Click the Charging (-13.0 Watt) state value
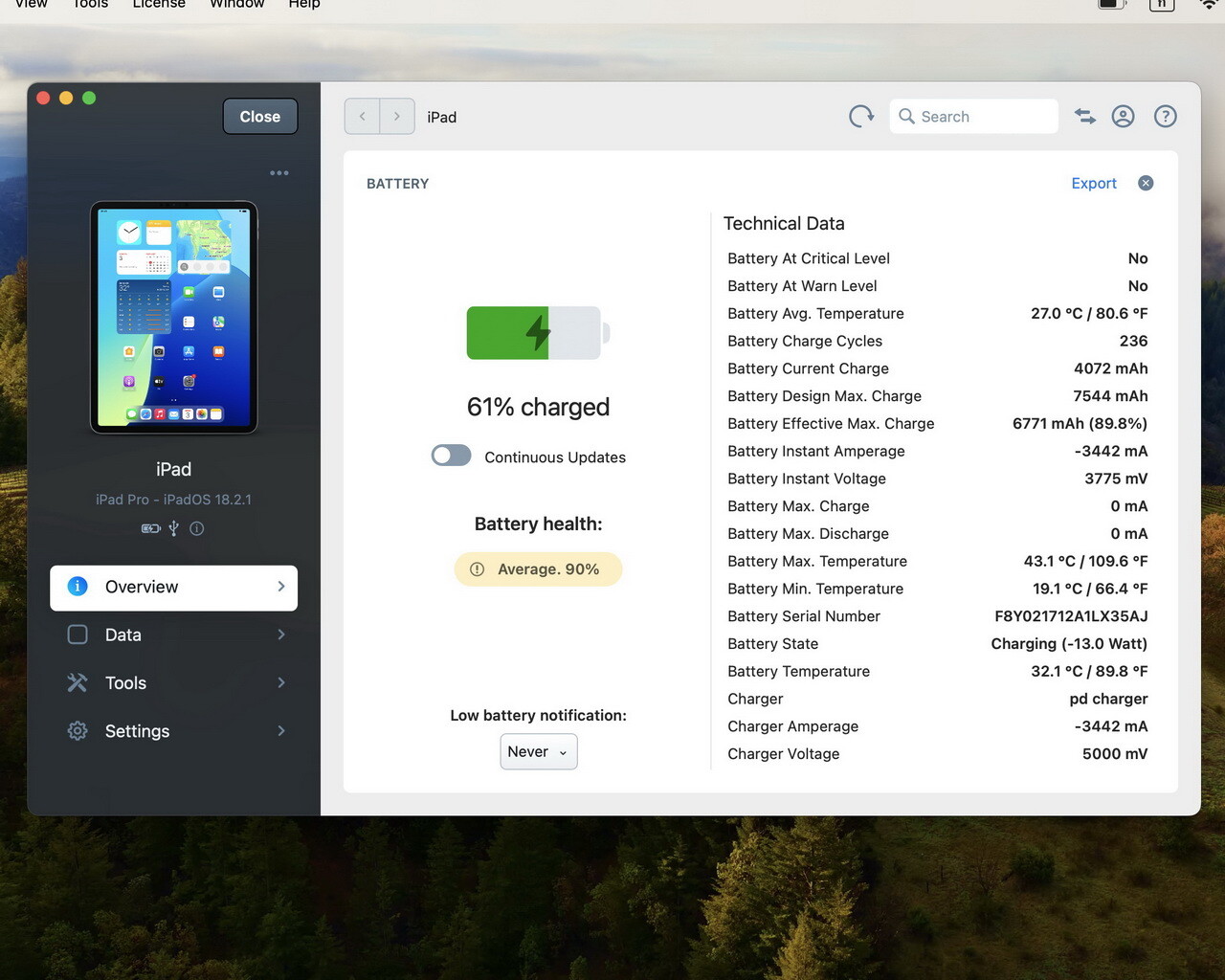 [1069, 644]
